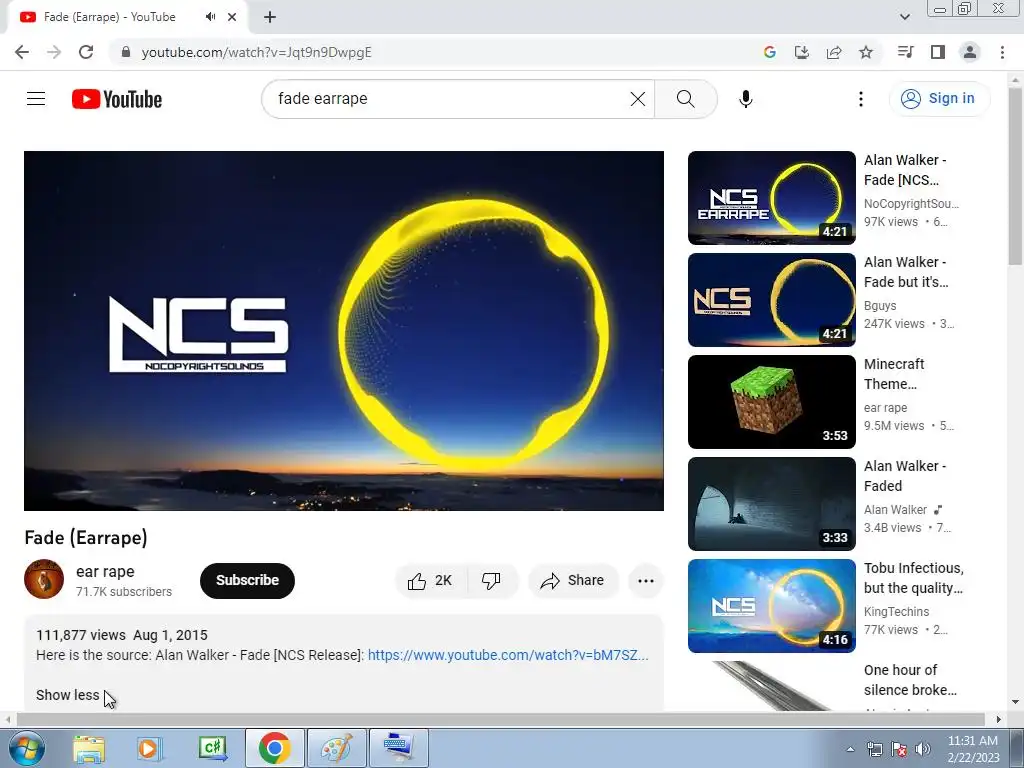1024x768 pixels.
Task: Open the C# application on taskbar
Action: tap(213, 748)
